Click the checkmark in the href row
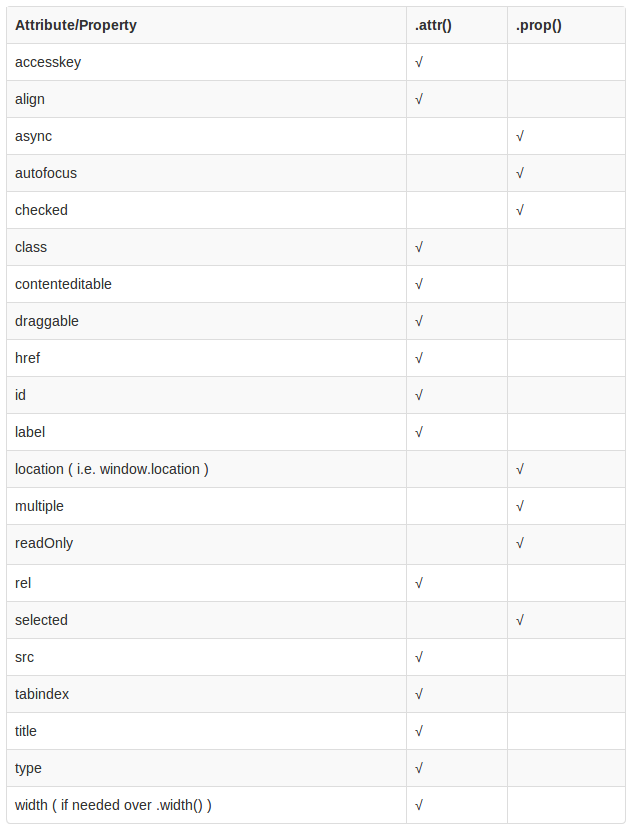 coord(419,359)
